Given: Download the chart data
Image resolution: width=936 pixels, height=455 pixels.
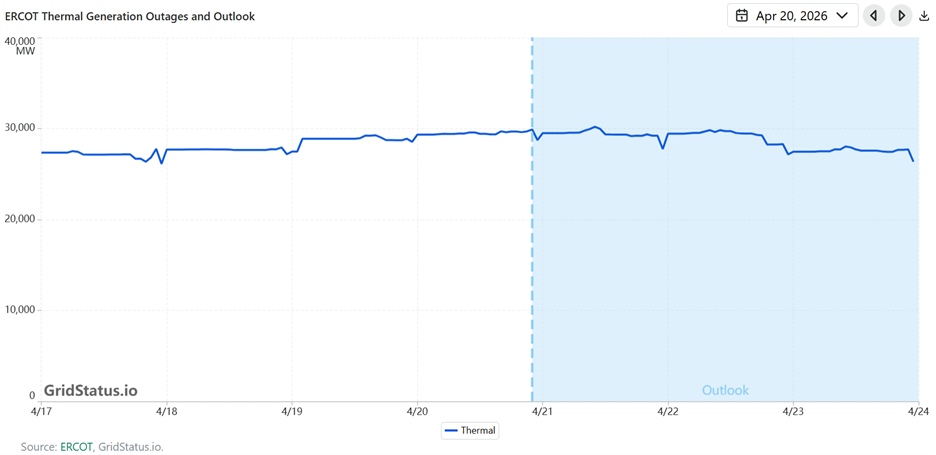Looking at the screenshot, I should (924, 16).
